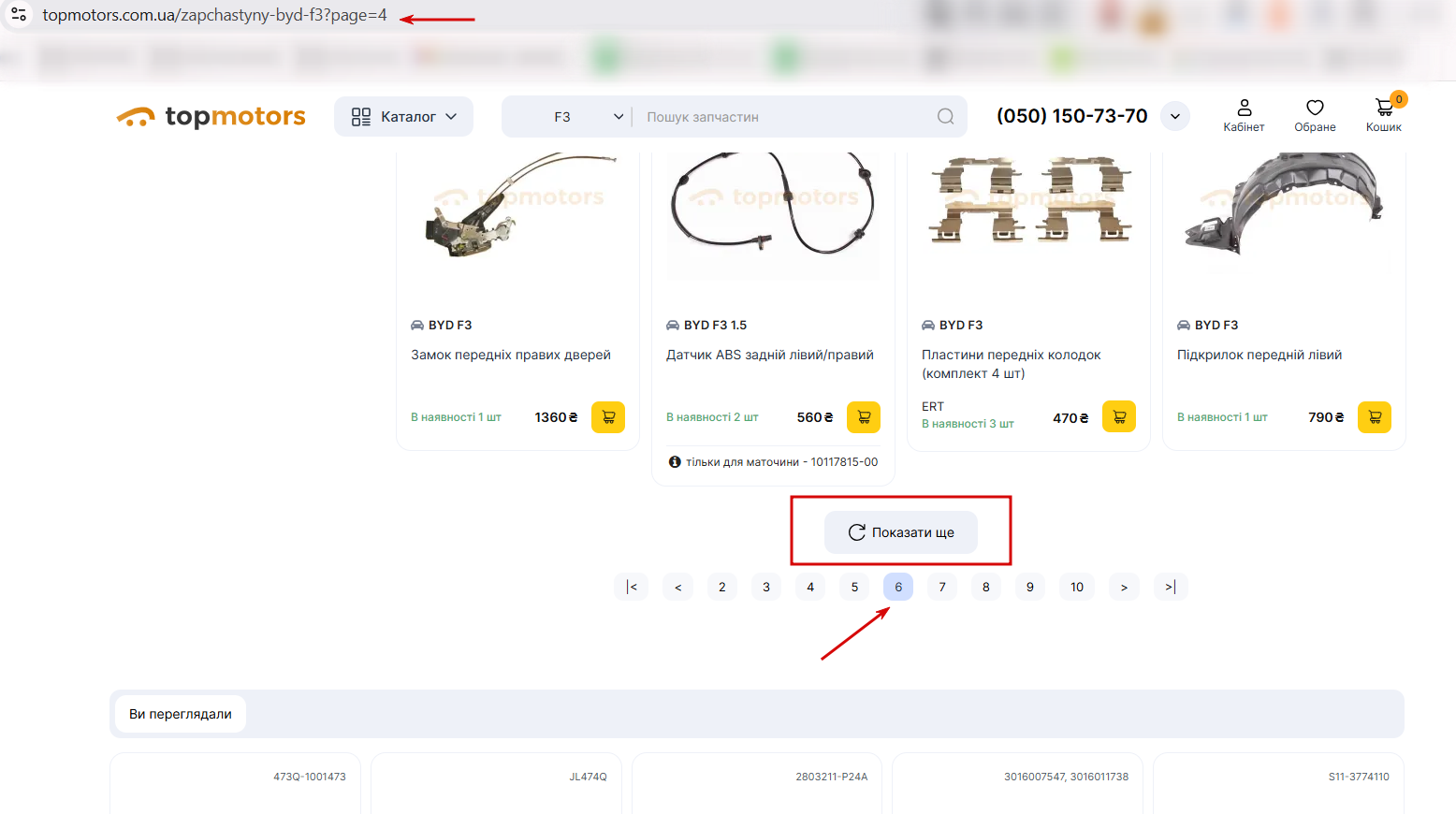The width and height of the screenshot is (1456, 814).
Task: Select the Ви переглядали tab
Action: click(x=181, y=714)
